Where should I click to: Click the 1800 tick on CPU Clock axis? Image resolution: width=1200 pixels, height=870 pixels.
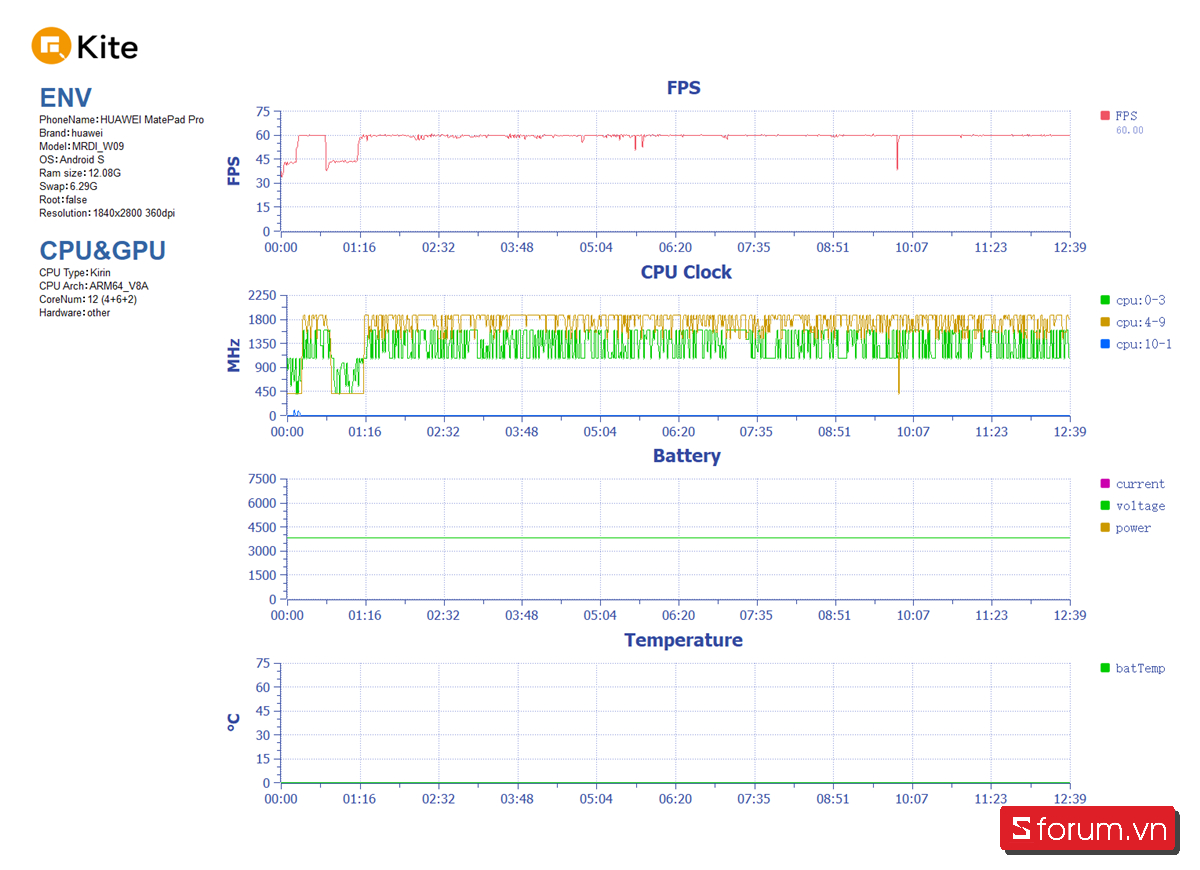(x=263, y=320)
